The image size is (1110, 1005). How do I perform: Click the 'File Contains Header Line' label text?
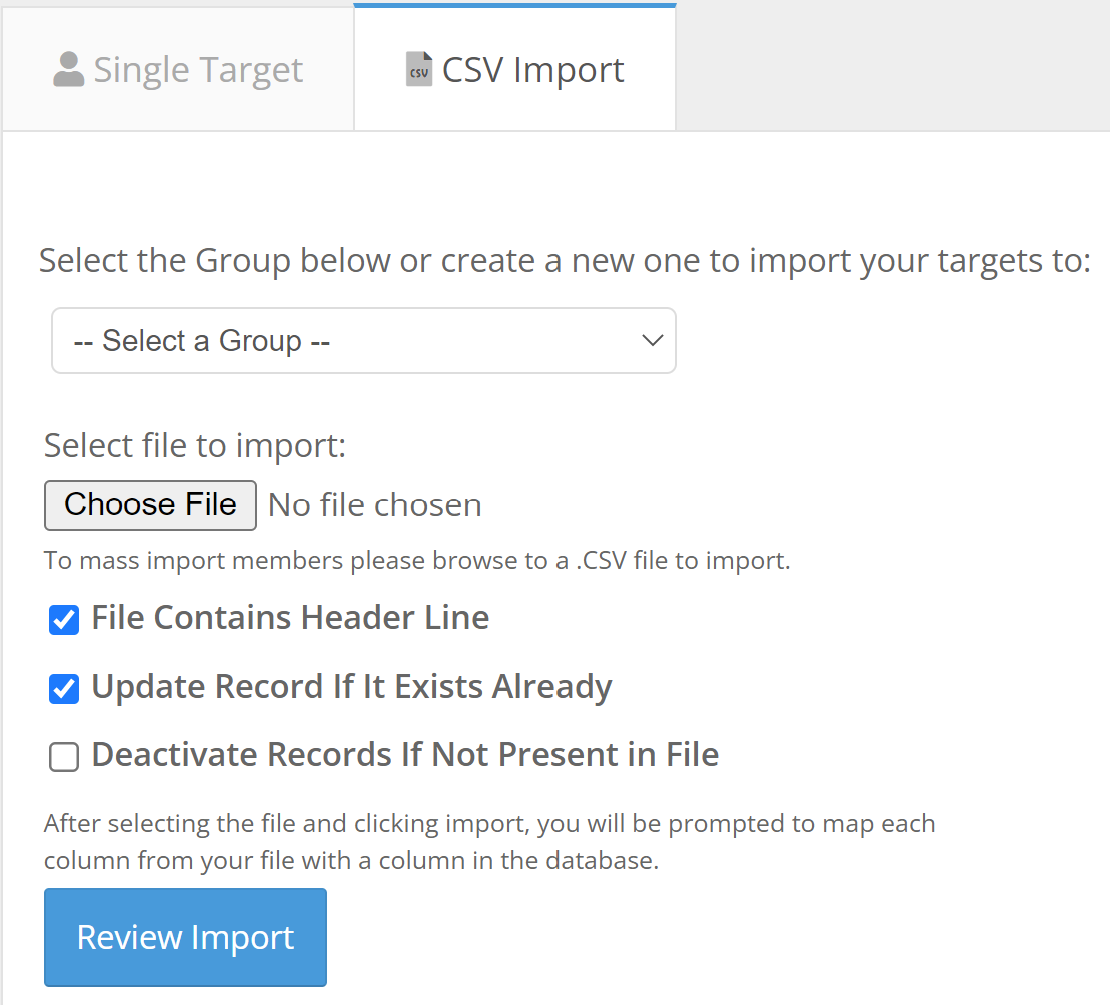[290, 618]
